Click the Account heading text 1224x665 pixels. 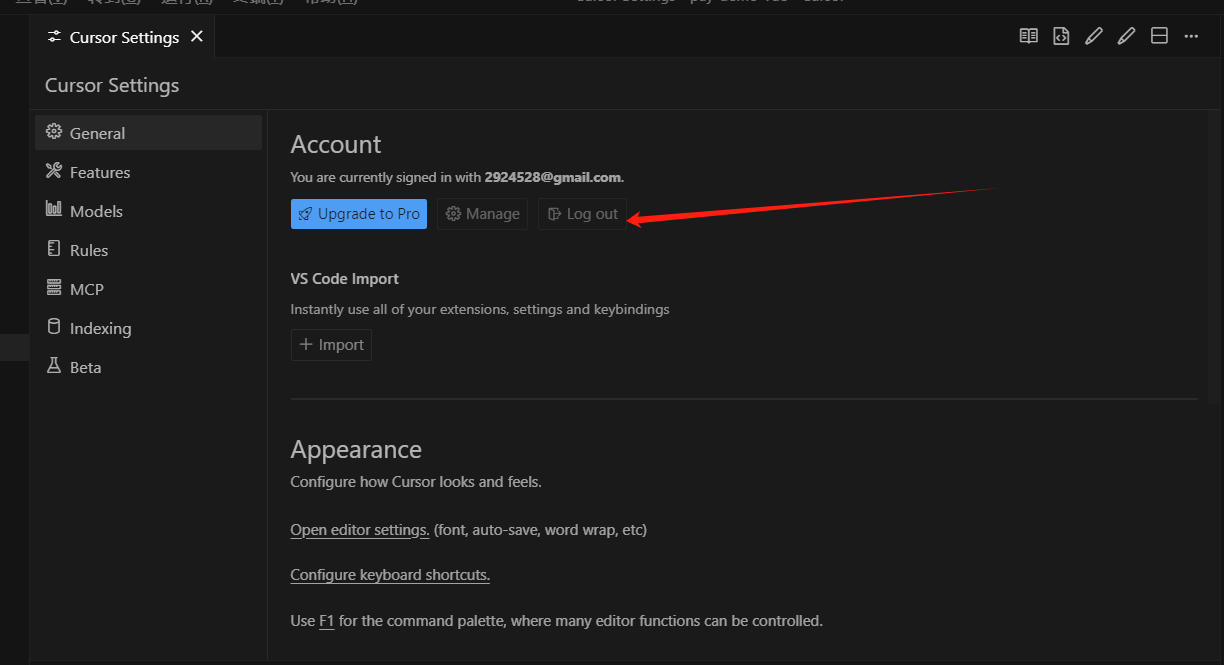[x=336, y=144]
